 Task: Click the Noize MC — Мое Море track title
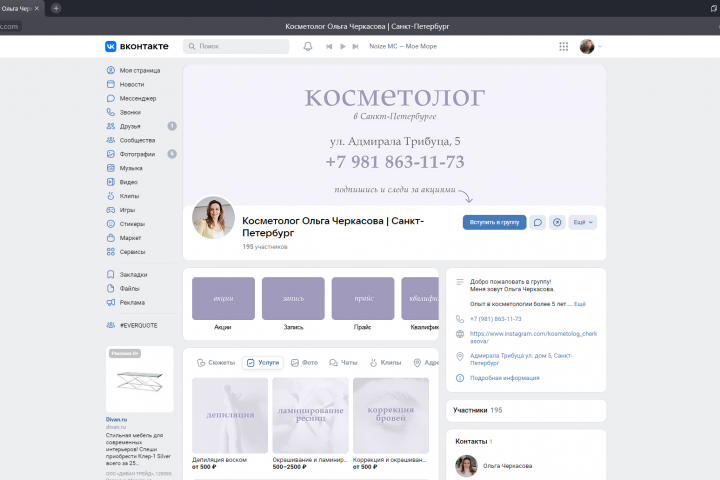point(403,46)
